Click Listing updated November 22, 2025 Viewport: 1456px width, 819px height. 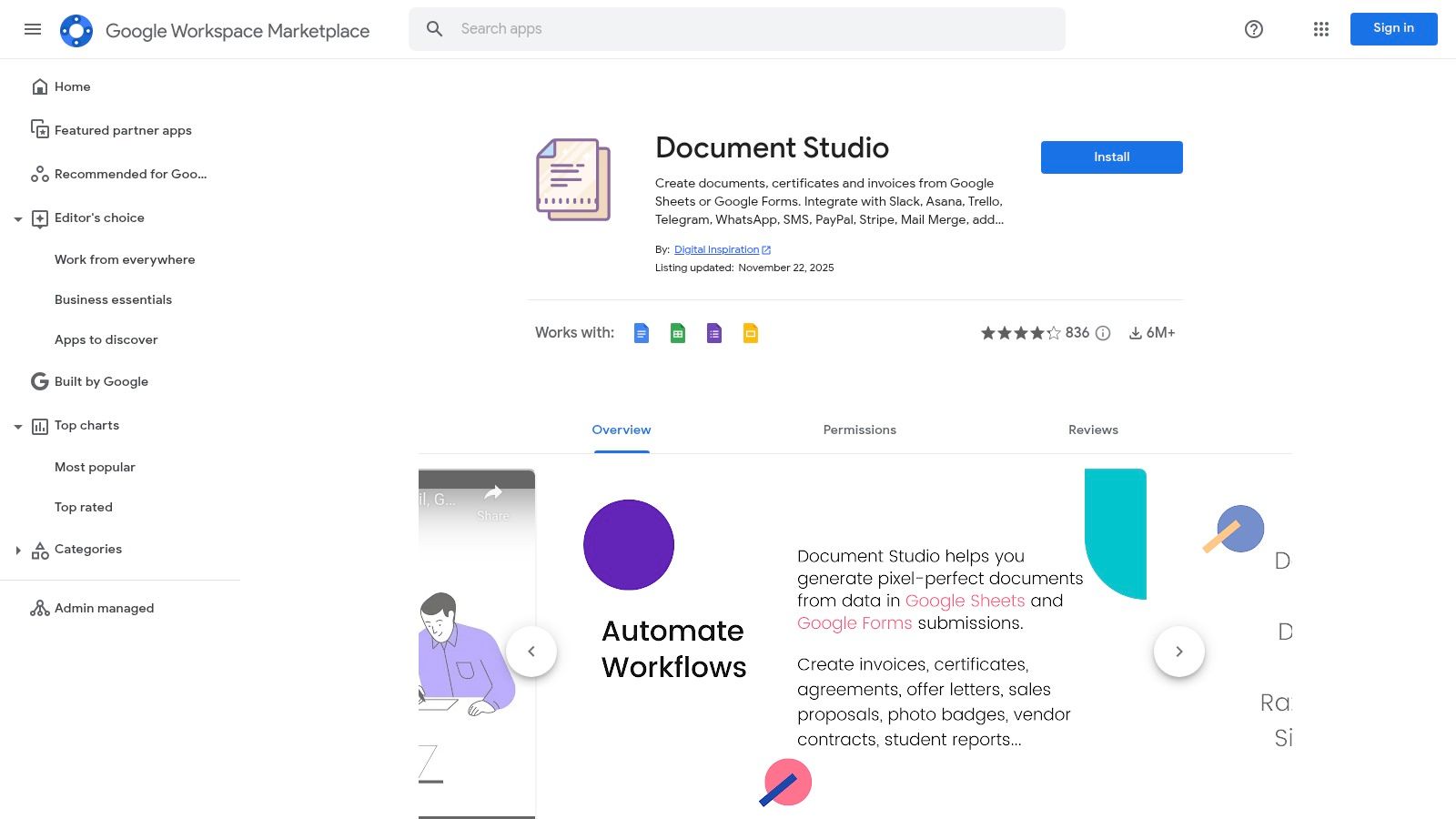click(744, 268)
